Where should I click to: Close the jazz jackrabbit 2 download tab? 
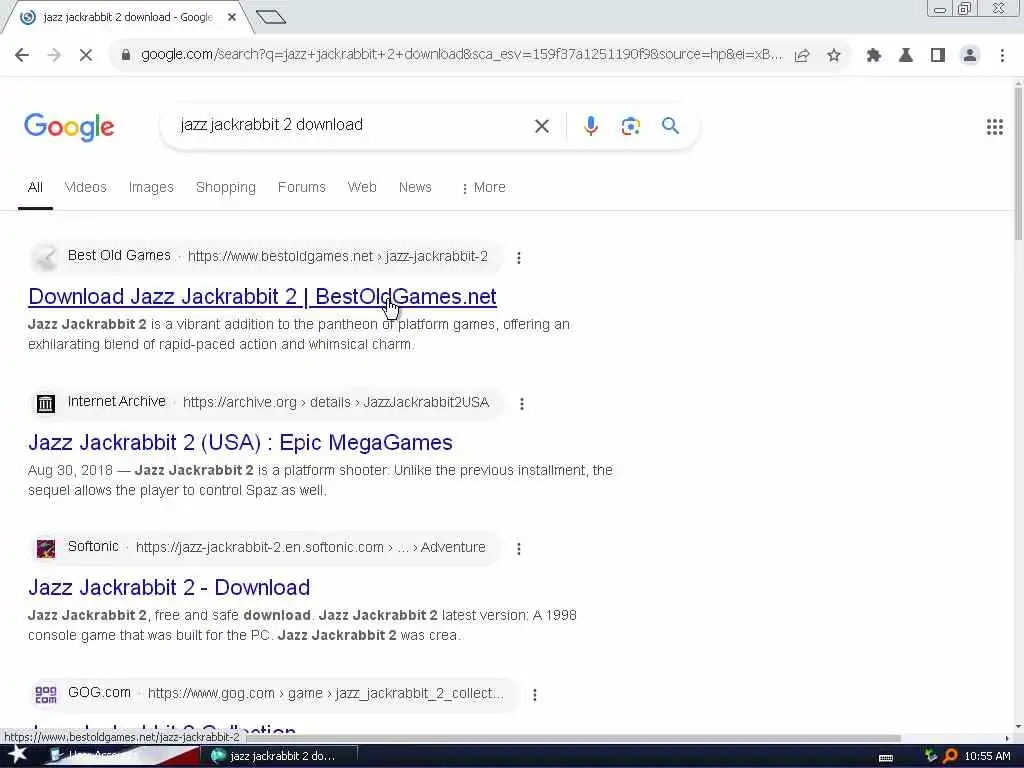(232, 17)
